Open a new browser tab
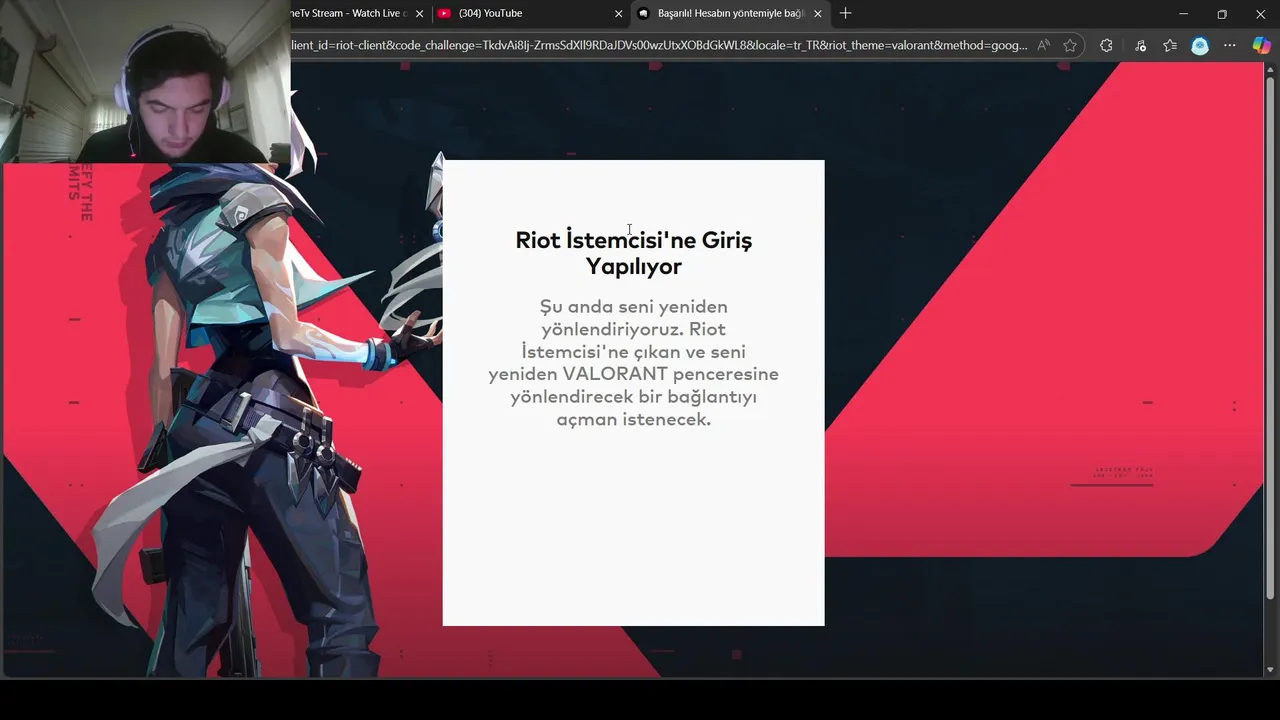The width and height of the screenshot is (1280, 720). [x=846, y=13]
